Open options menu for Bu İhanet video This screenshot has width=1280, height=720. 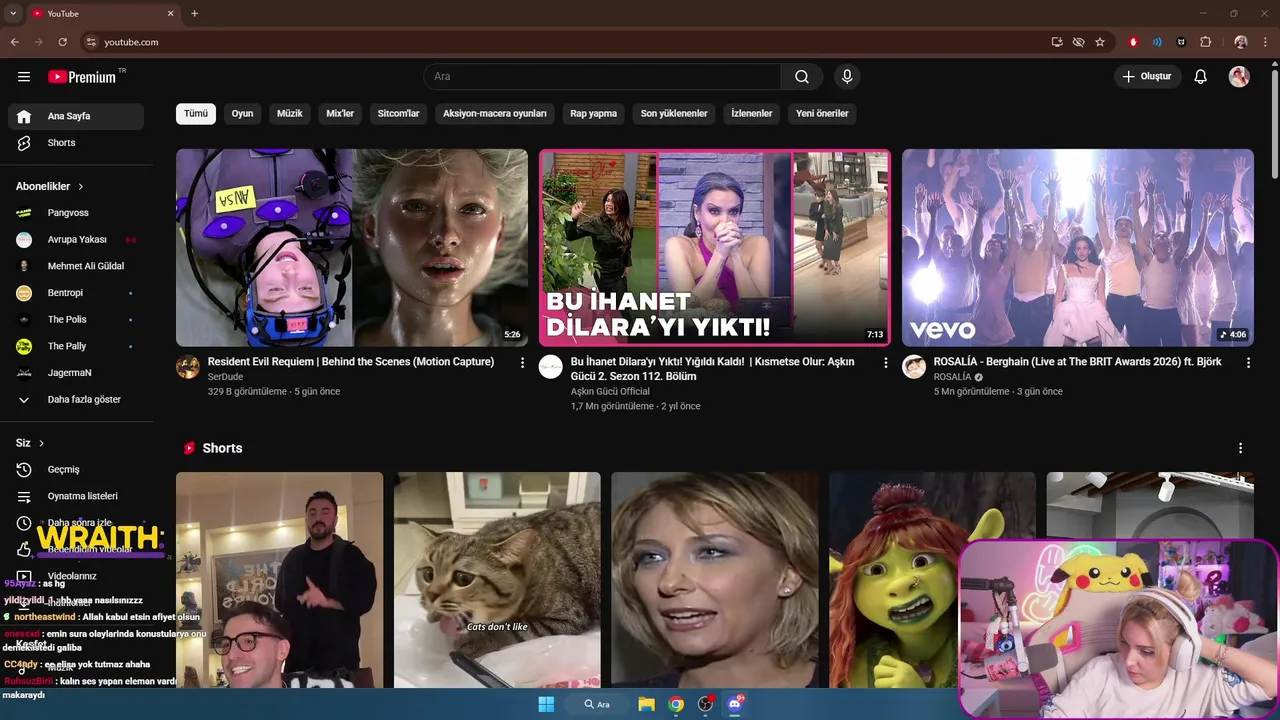point(885,363)
